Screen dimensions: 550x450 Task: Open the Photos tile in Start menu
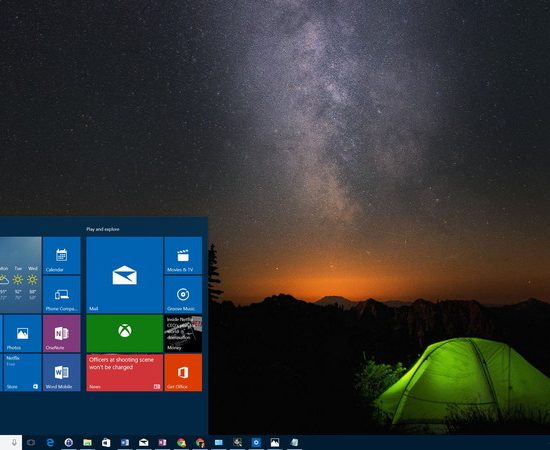(x=22, y=333)
